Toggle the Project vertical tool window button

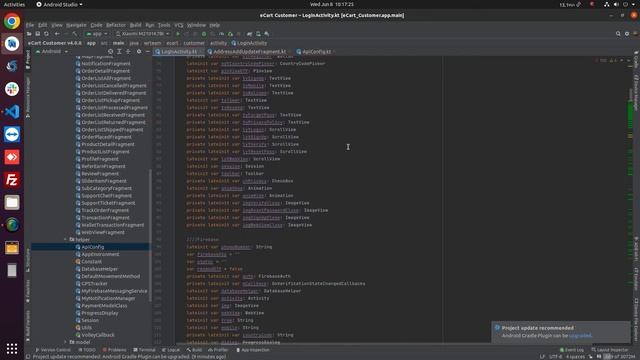click(x=28, y=60)
